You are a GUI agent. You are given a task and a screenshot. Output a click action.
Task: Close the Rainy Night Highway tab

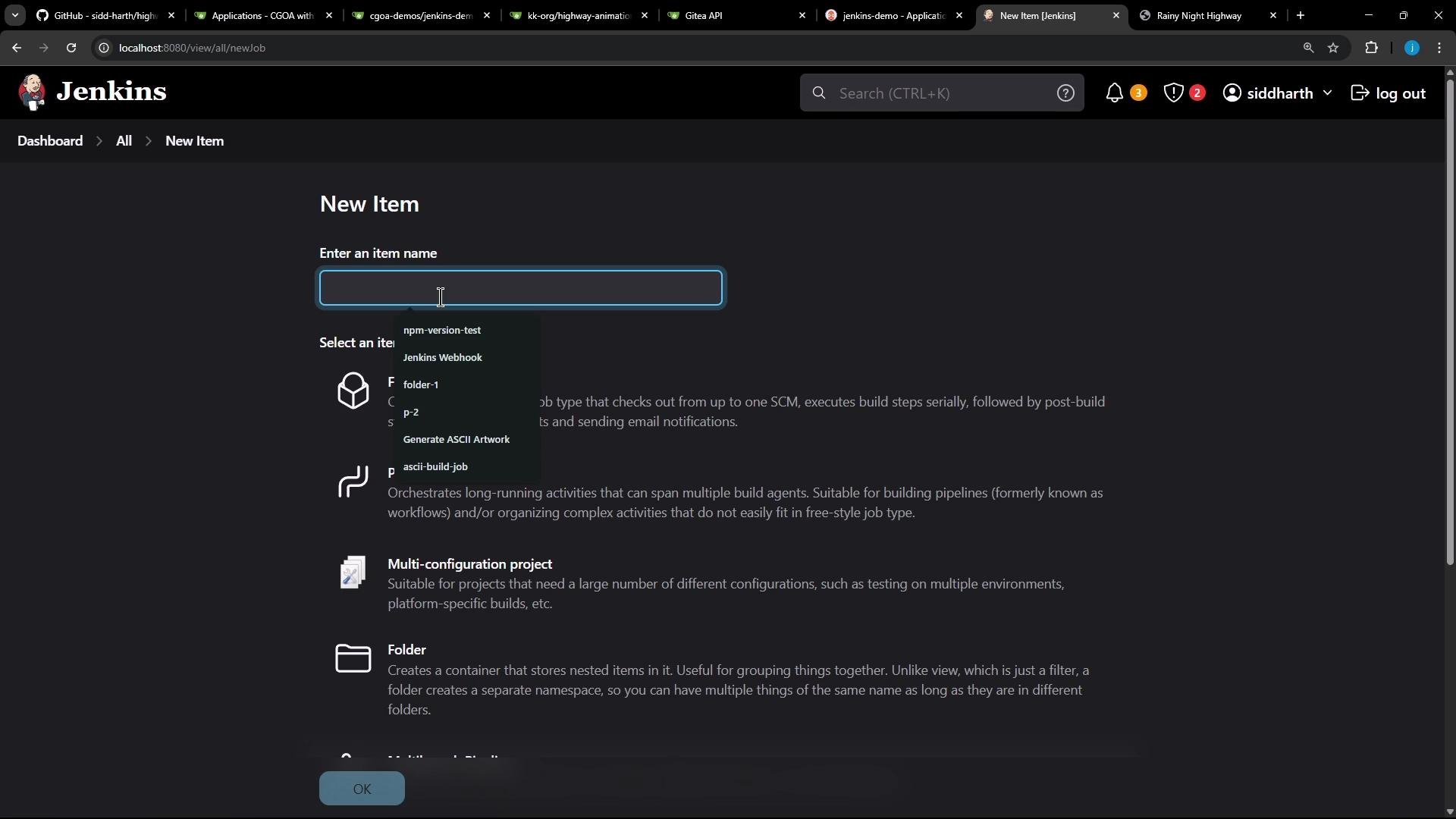pos(1273,15)
